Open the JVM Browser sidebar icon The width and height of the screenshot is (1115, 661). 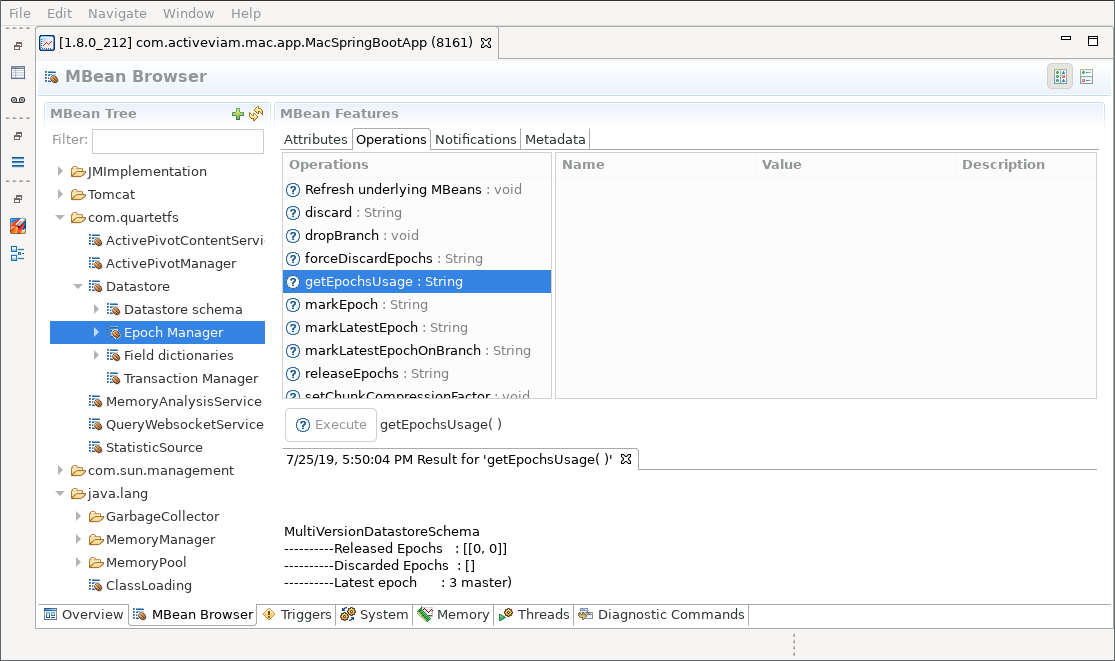18,72
